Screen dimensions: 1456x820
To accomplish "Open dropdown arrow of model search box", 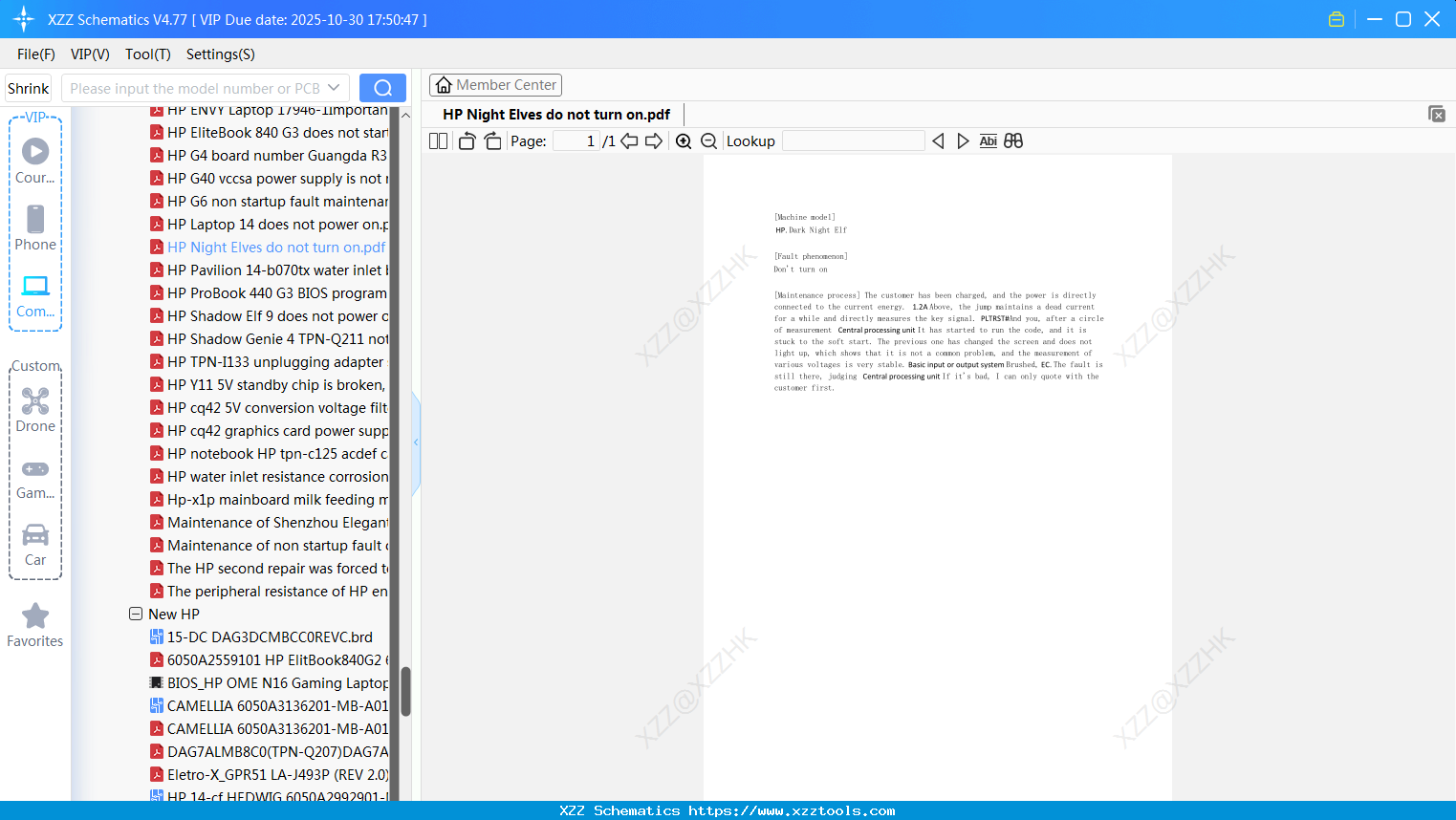I will (334, 88).
